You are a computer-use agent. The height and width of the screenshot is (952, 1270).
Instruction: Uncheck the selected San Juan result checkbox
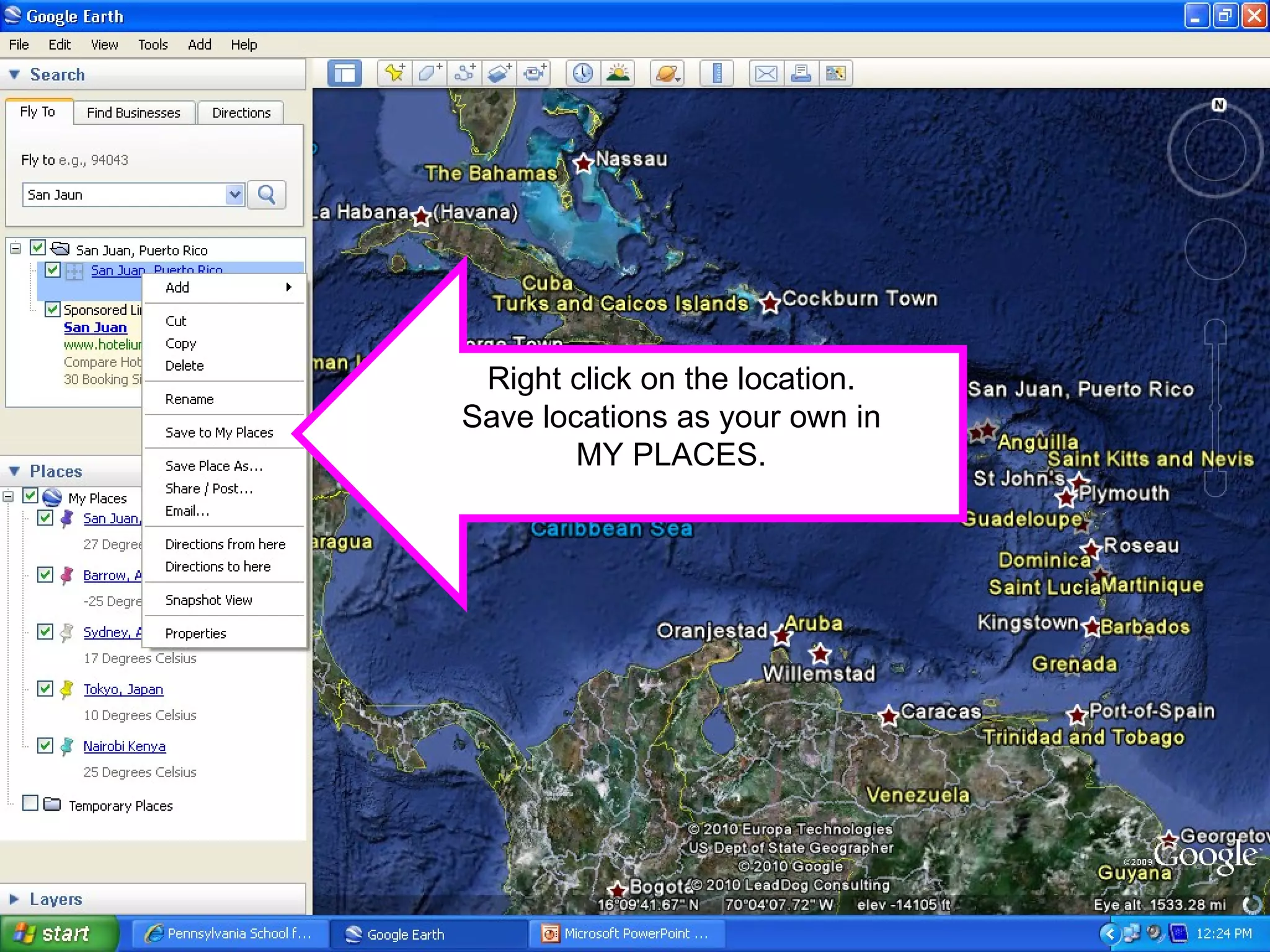point(53,270)
